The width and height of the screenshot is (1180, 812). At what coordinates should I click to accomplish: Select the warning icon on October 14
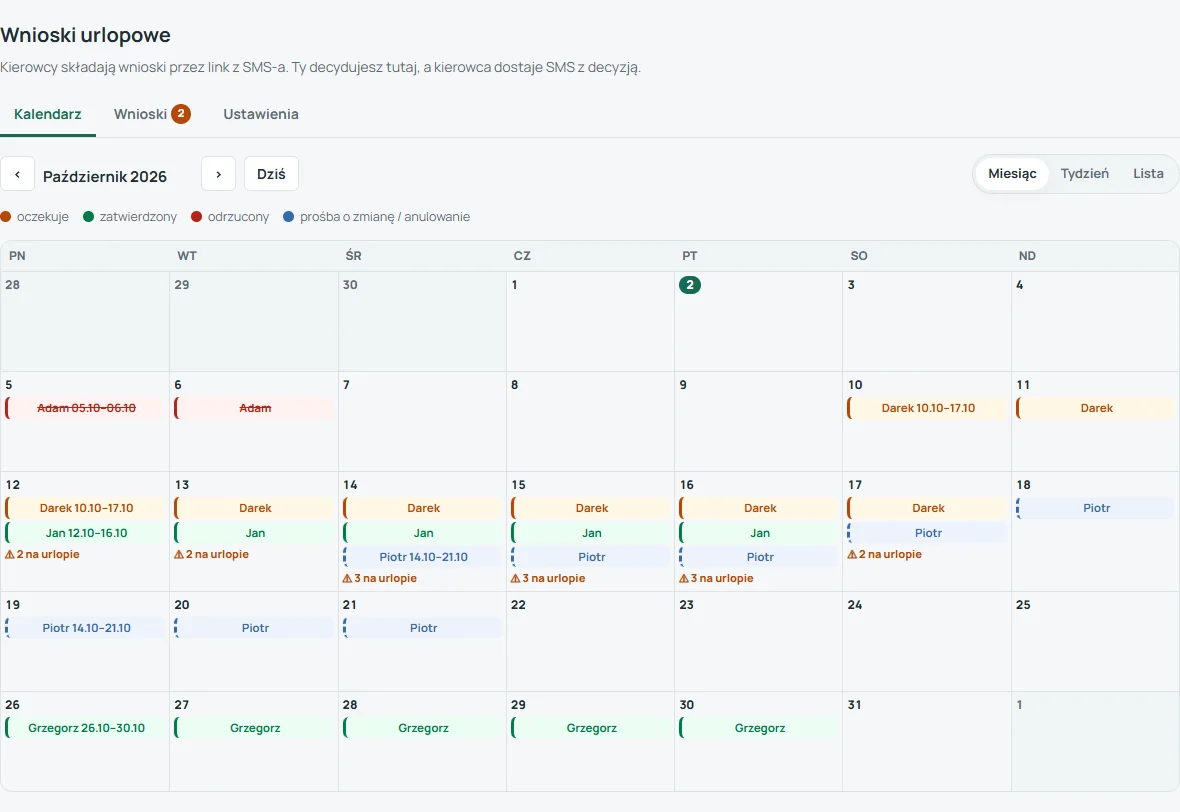pos(347,578)
